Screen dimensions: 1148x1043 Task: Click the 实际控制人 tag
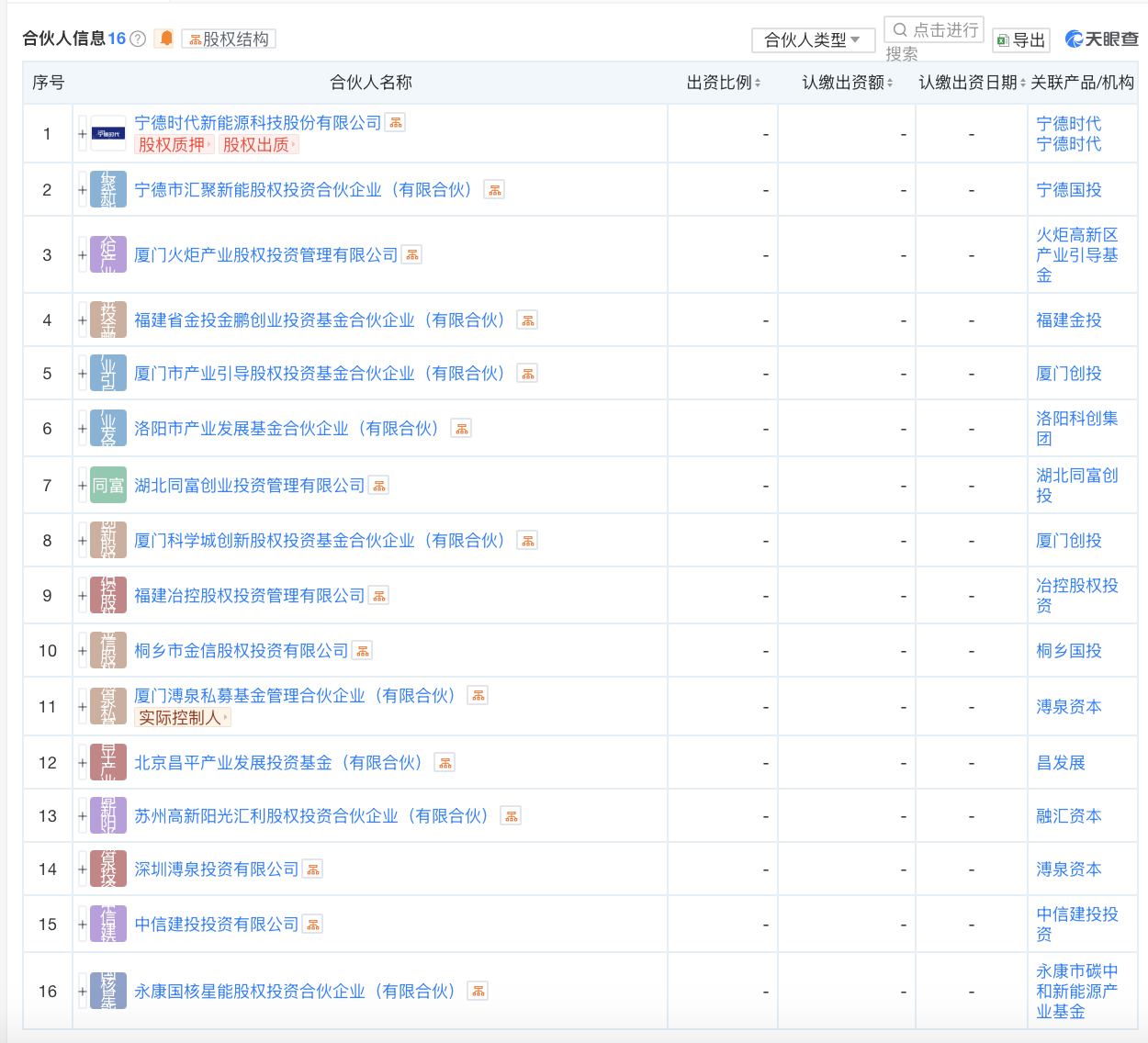click(x=183, y=718)
